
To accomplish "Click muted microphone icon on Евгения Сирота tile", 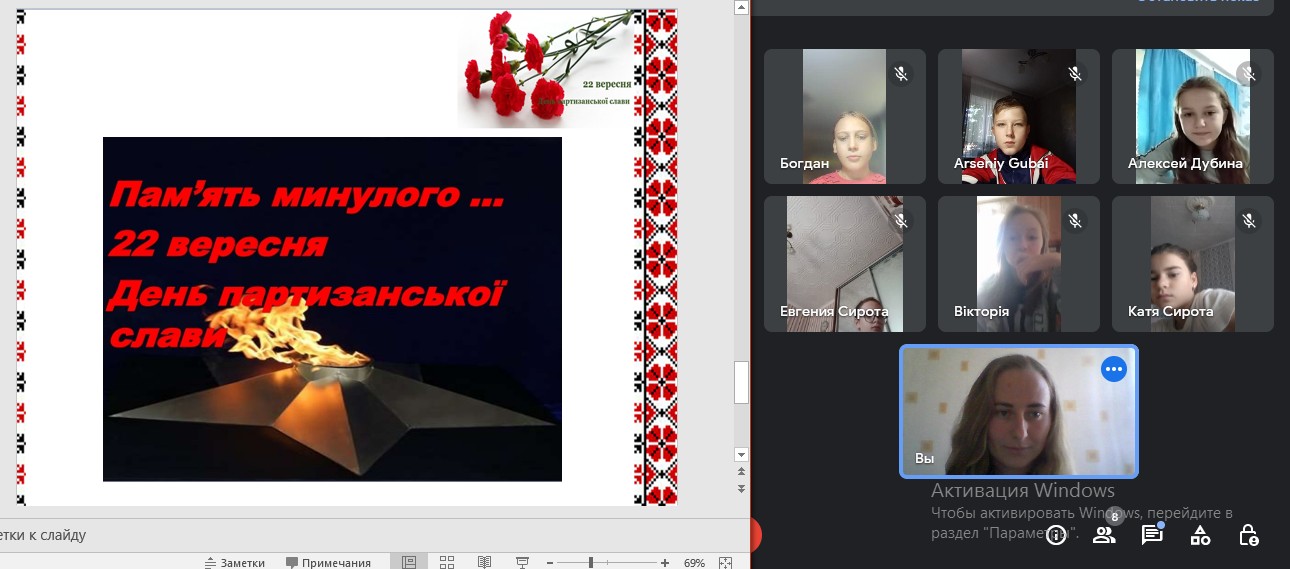I will point(901,220).
